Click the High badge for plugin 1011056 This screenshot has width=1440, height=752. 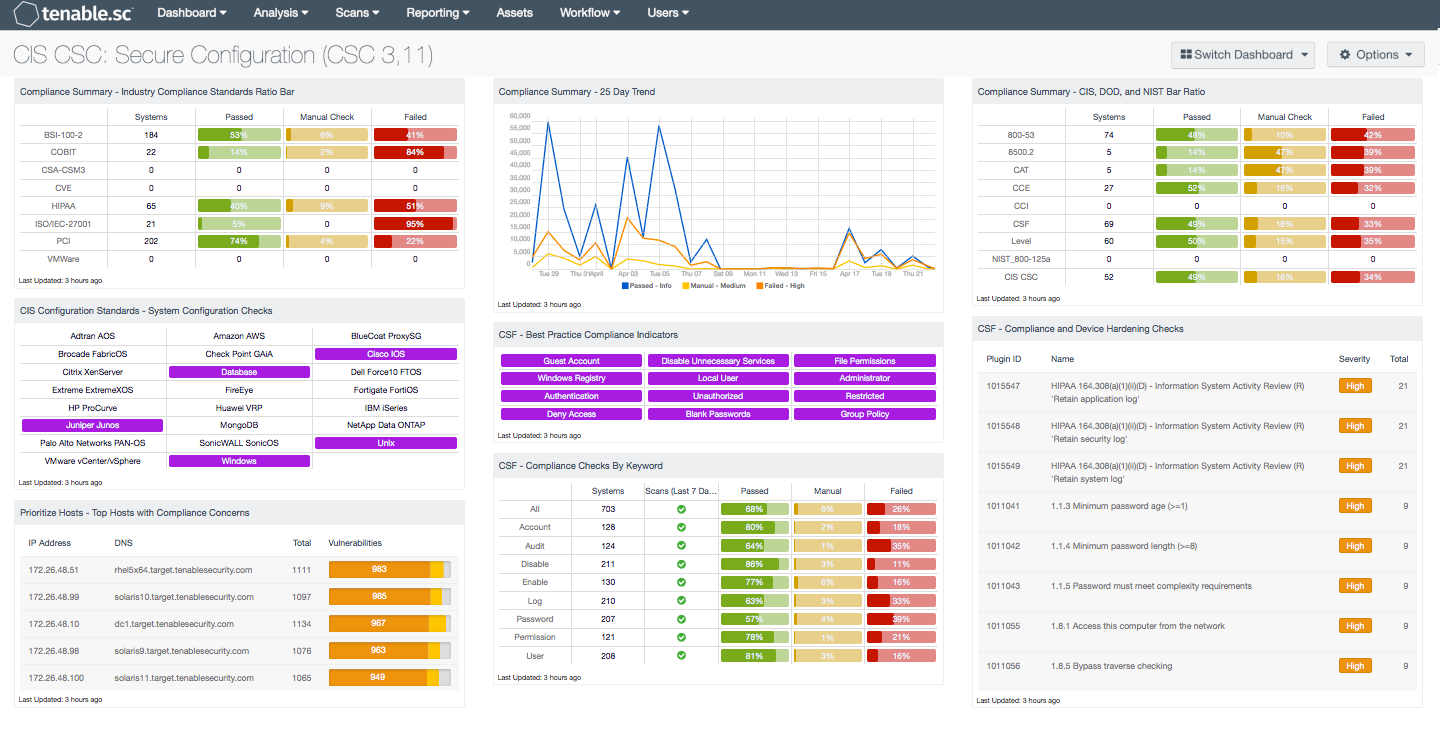tap(1355, 666)
